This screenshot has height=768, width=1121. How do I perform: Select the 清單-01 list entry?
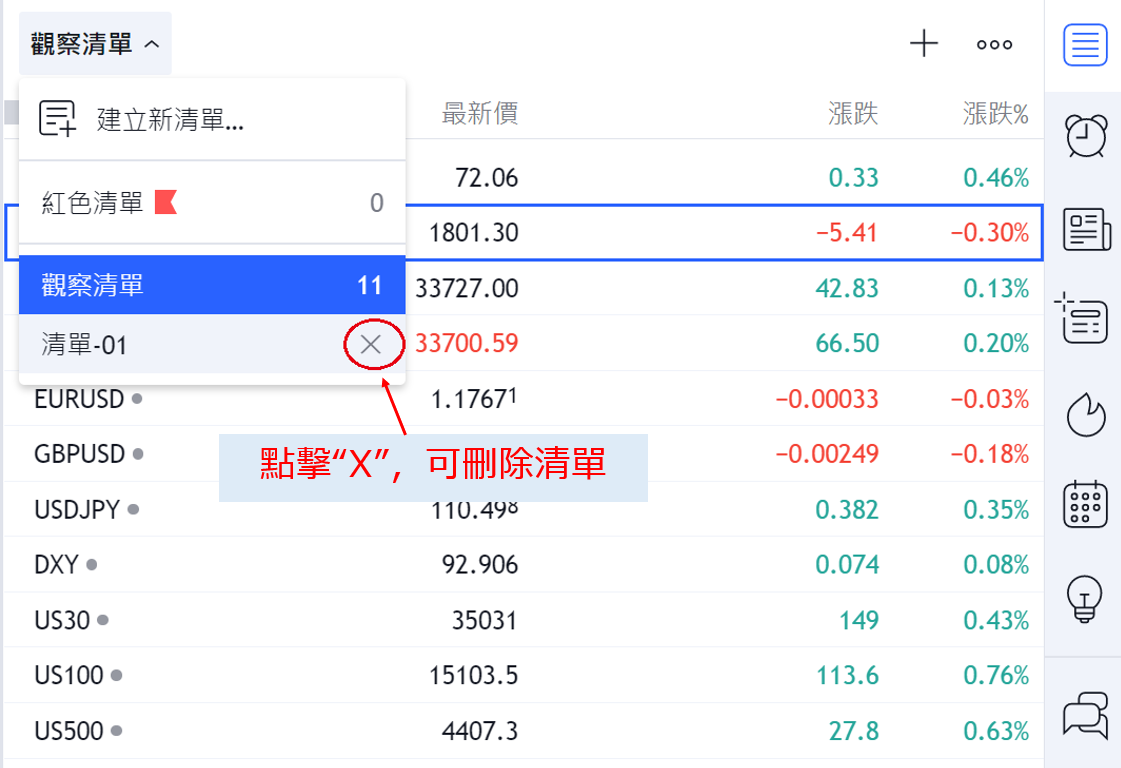tap(212, 344)
